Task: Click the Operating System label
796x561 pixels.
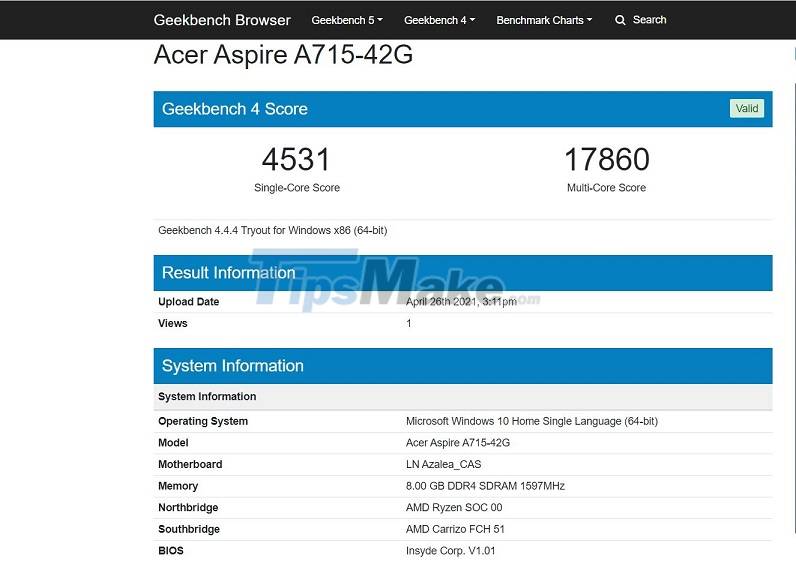Action: pos(203,421)
